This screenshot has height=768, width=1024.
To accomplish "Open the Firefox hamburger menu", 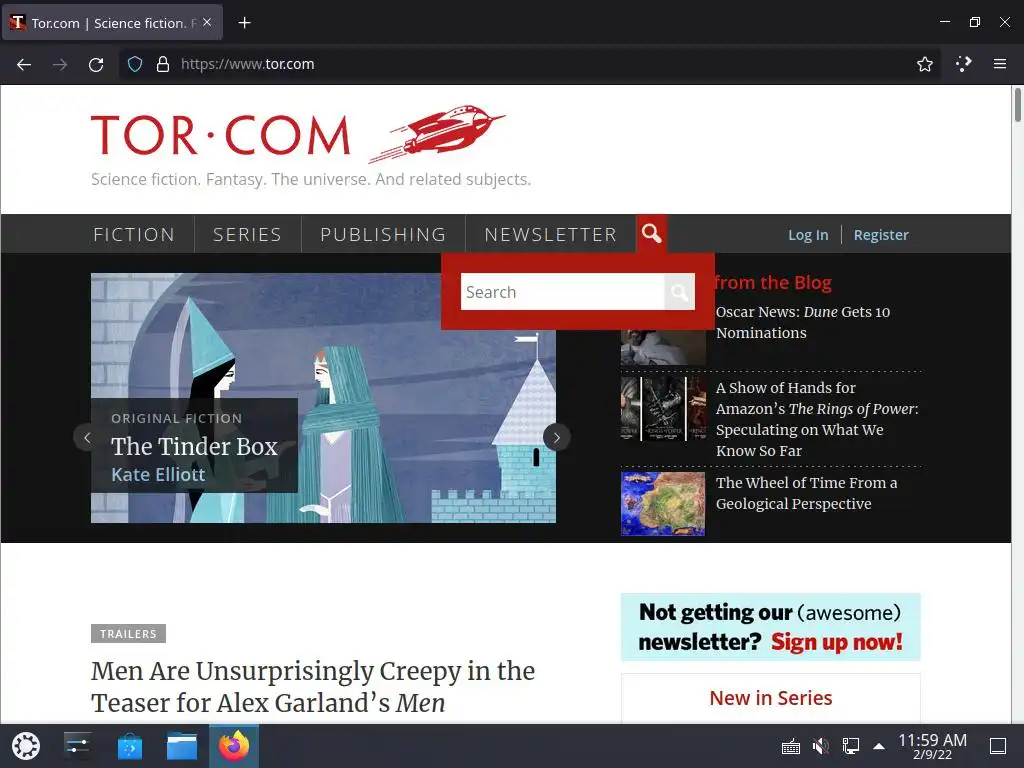I will (999, 64).
